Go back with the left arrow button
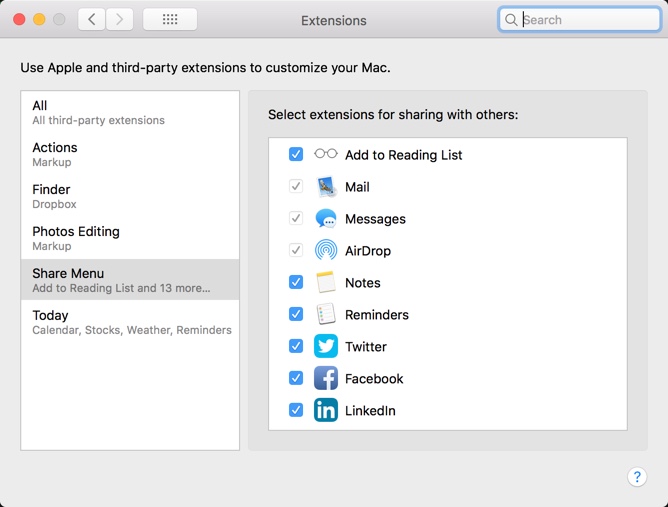 tap(92, 19)
